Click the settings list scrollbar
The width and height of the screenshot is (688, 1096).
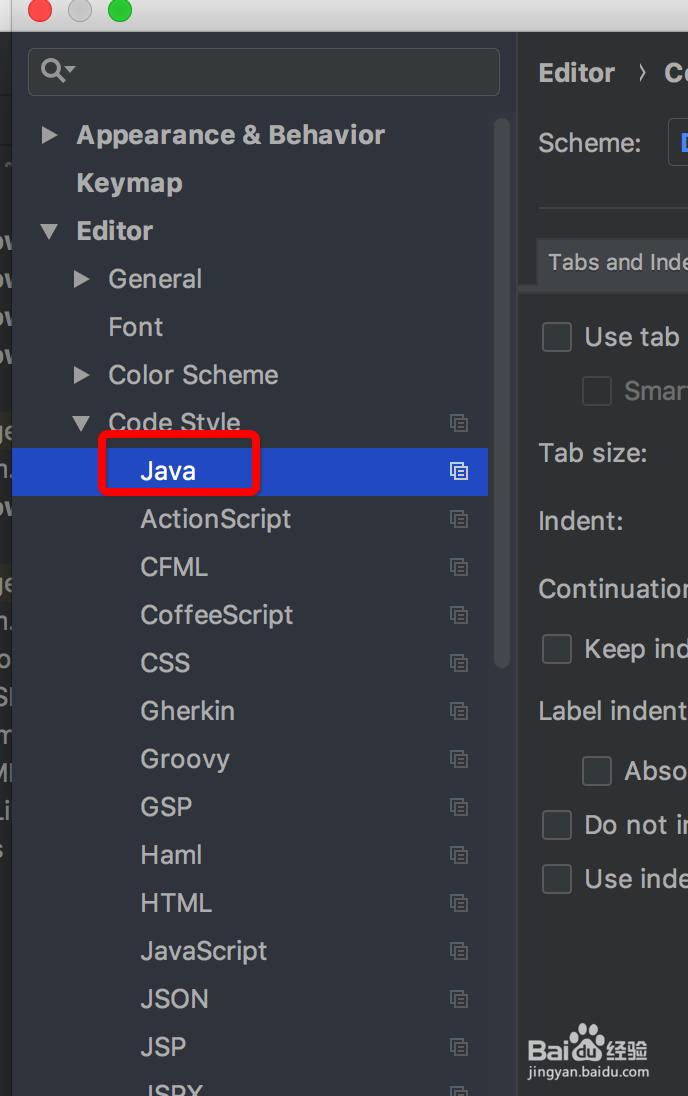(x=502, y=390)
